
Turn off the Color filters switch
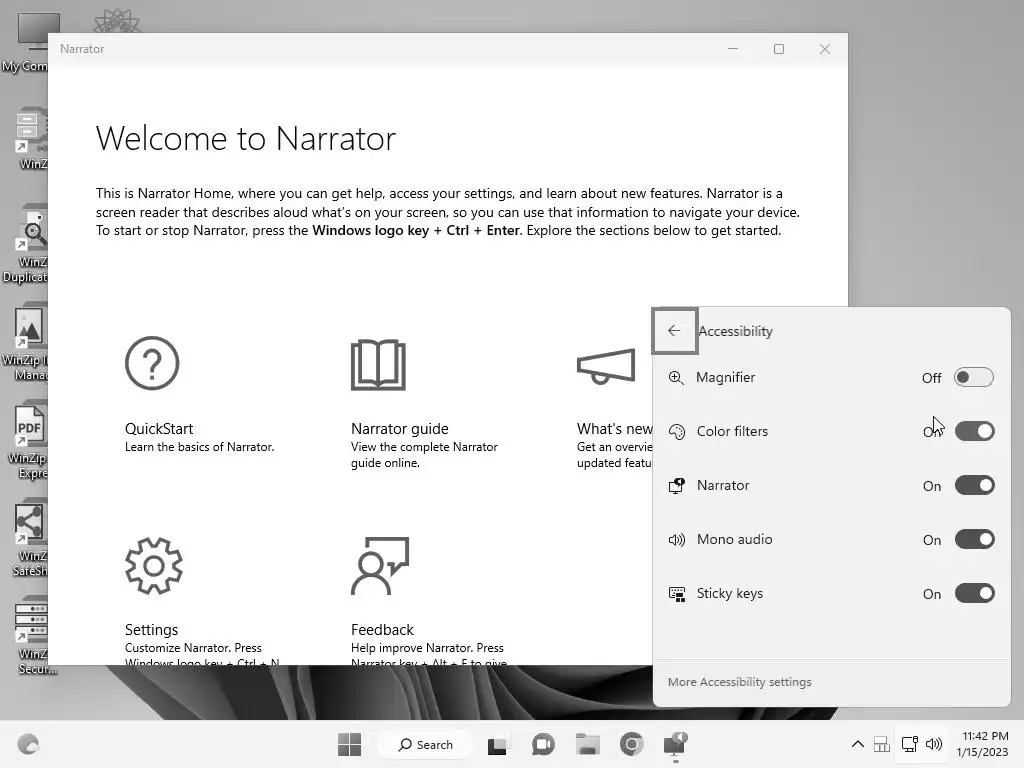974,431
